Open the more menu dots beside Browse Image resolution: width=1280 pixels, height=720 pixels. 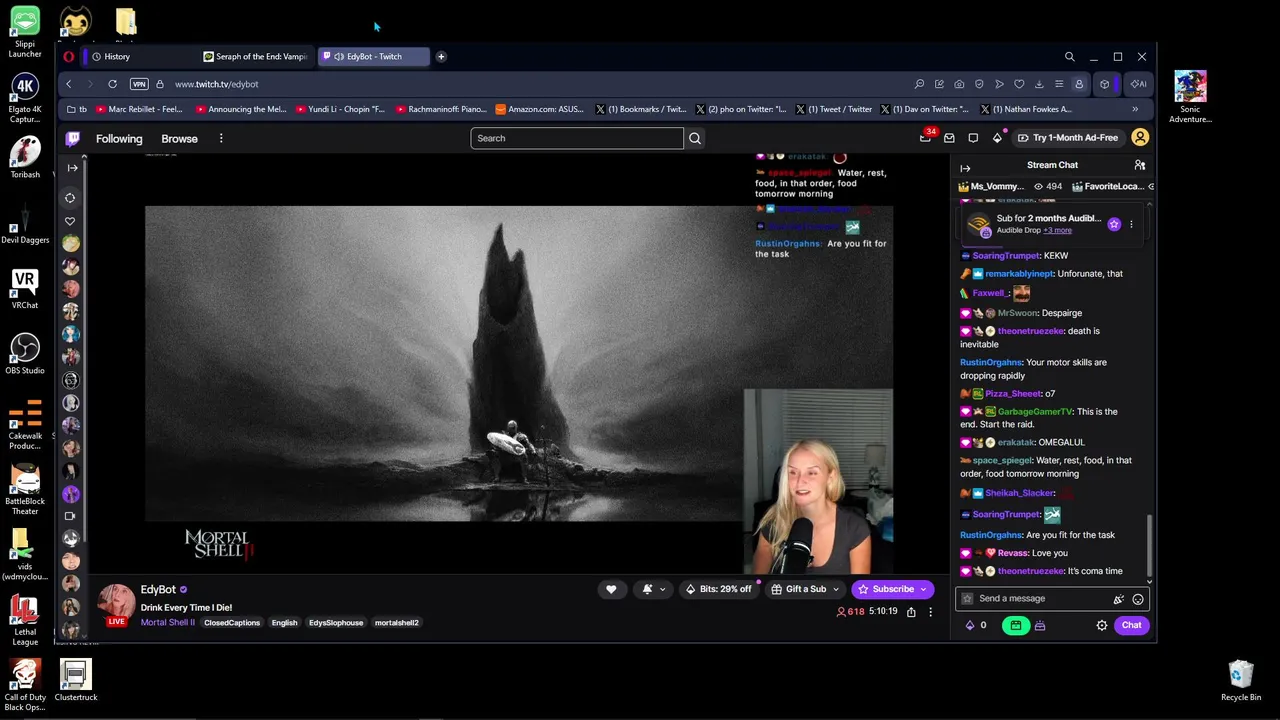click(221, 138)
